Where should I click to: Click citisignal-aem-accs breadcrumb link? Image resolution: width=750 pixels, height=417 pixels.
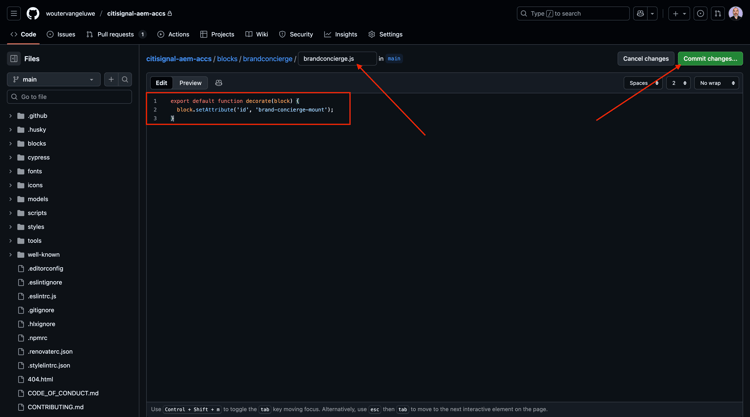(178, 59)
